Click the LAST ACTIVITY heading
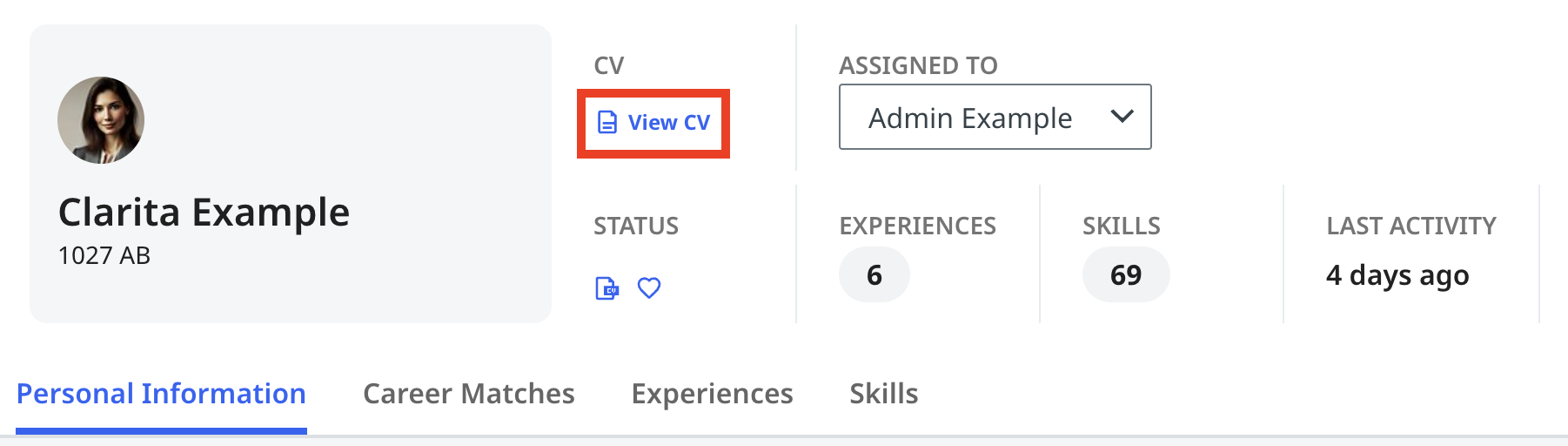 (1411, 226)
